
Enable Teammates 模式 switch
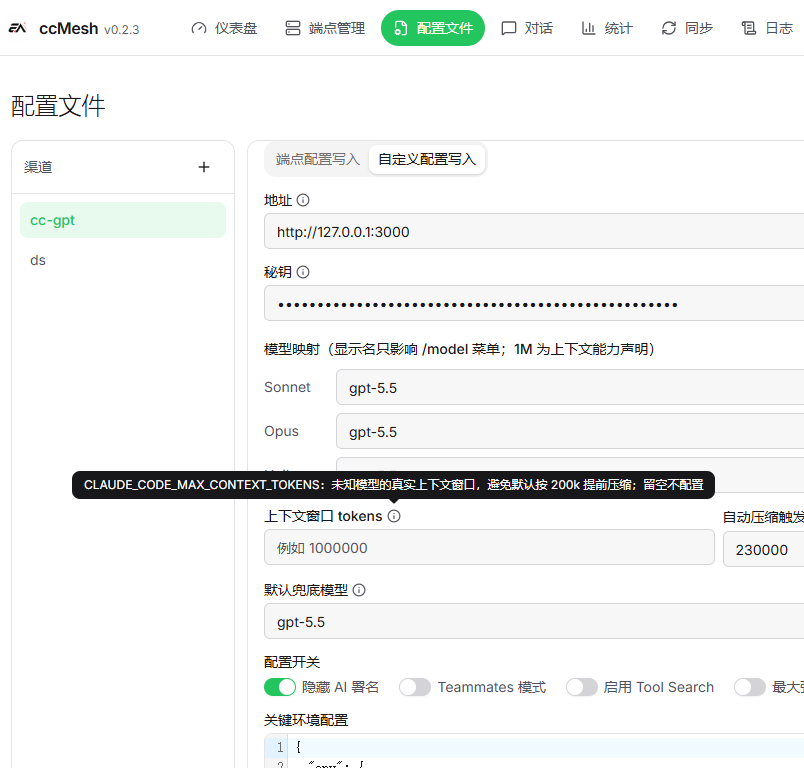415,687
